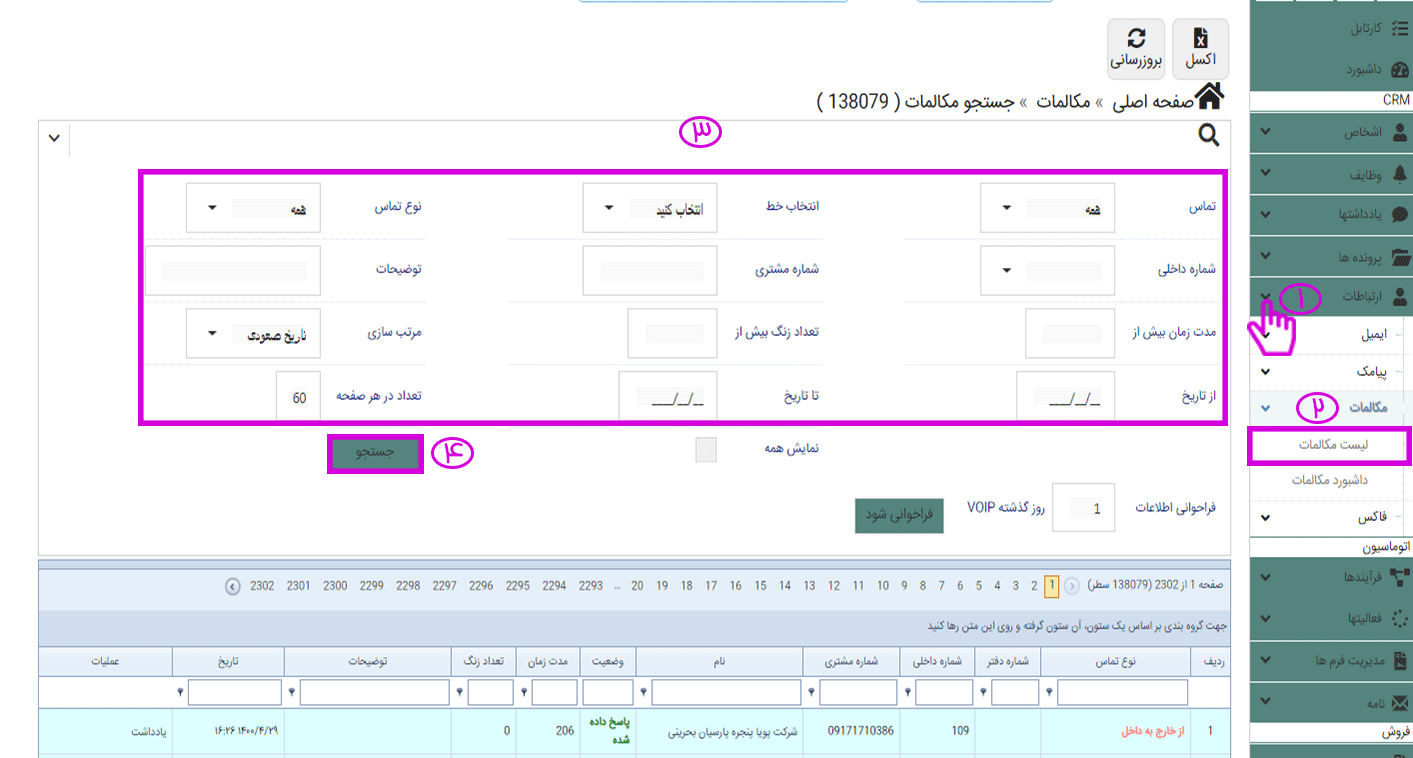
Task: Click filter icon of نوع تماس column
Action: 1048,692
